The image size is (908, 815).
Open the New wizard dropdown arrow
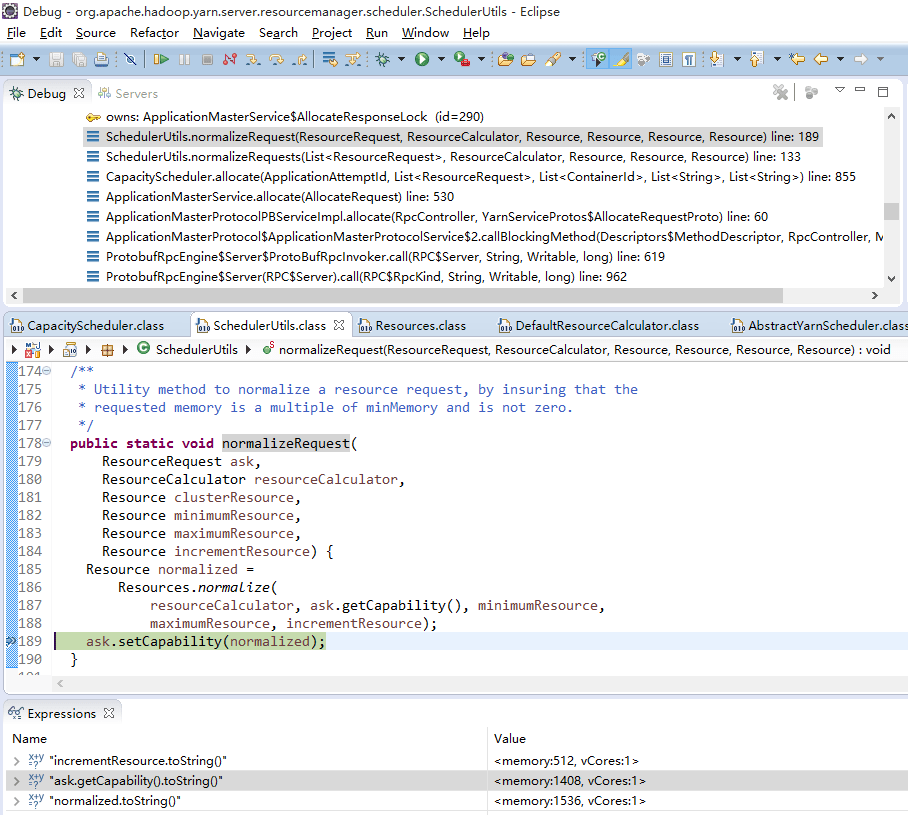pyautogui.click(x=36, y=59)
